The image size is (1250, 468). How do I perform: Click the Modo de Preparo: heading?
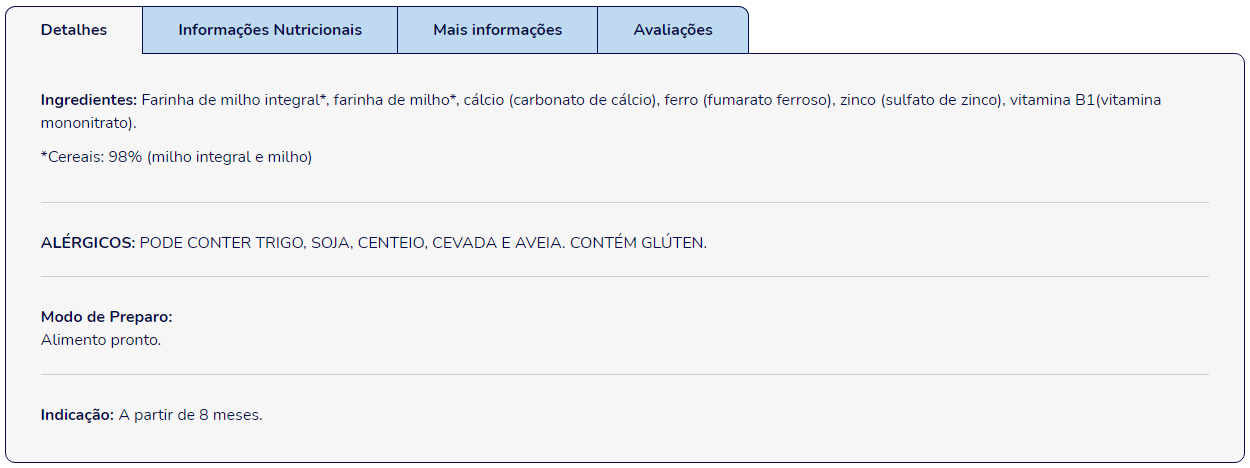pyautogui.click(x=107, y=317)
